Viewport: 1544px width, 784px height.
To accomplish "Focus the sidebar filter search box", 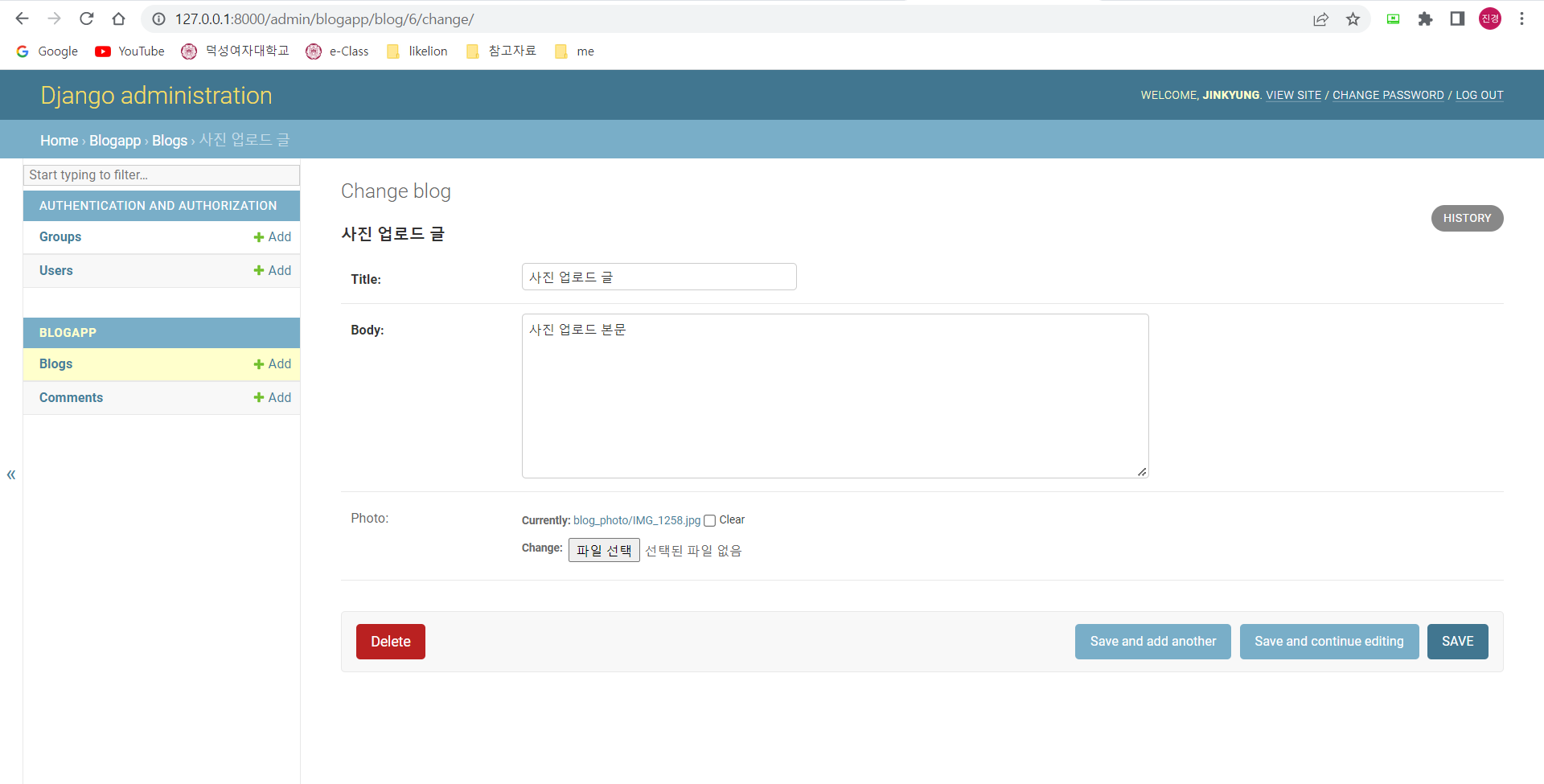I will pos(162,175).
